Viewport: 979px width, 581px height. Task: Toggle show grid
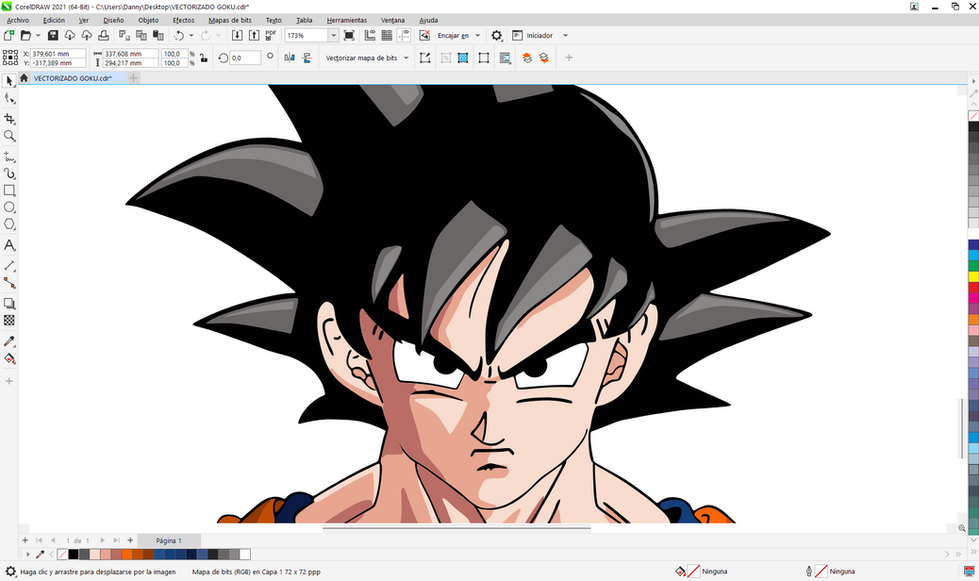(x=386, y=36)
